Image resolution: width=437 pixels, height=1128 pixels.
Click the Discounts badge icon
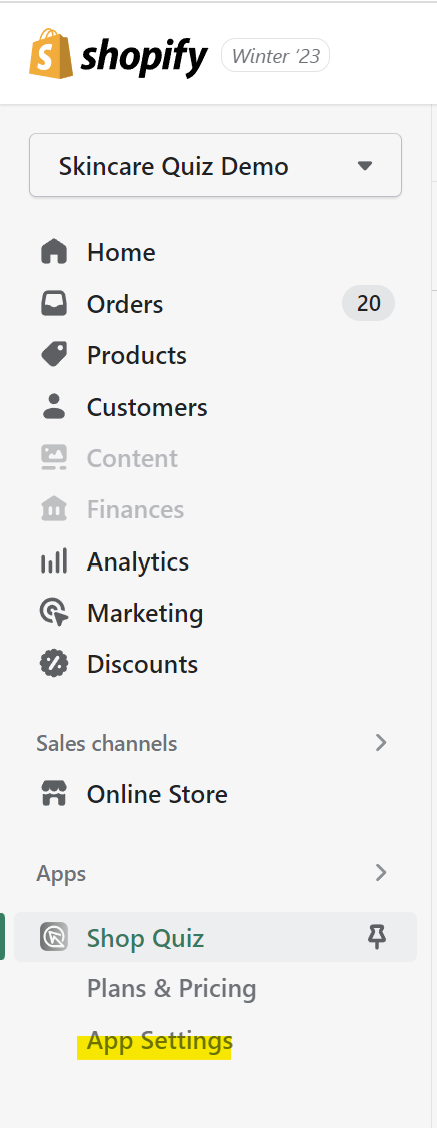pos(54,664)
